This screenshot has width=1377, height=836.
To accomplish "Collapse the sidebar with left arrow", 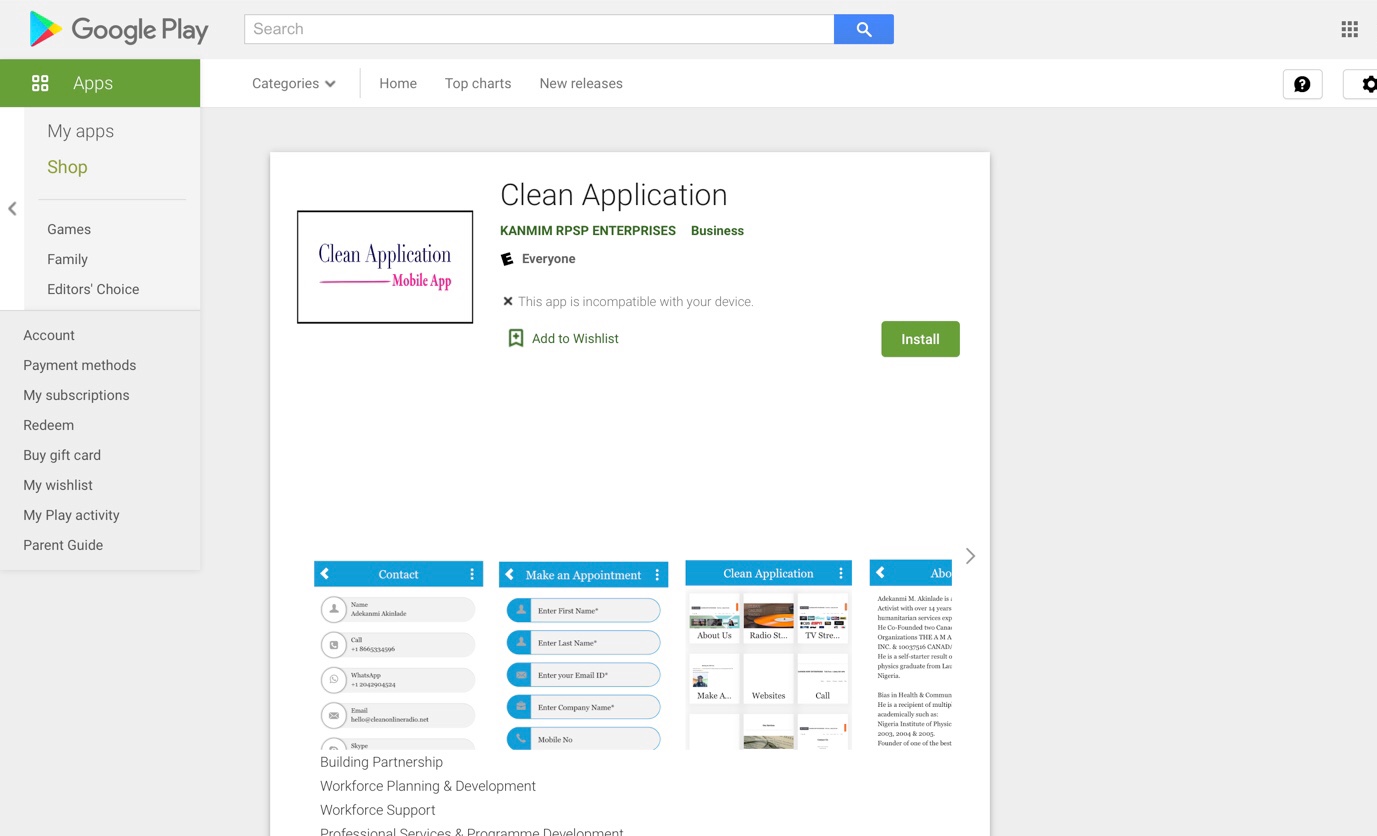I will coord(12,209).
